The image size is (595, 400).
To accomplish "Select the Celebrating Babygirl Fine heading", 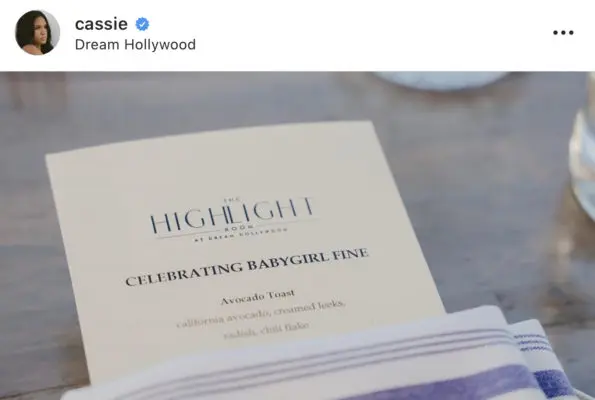I will [247, 267].
